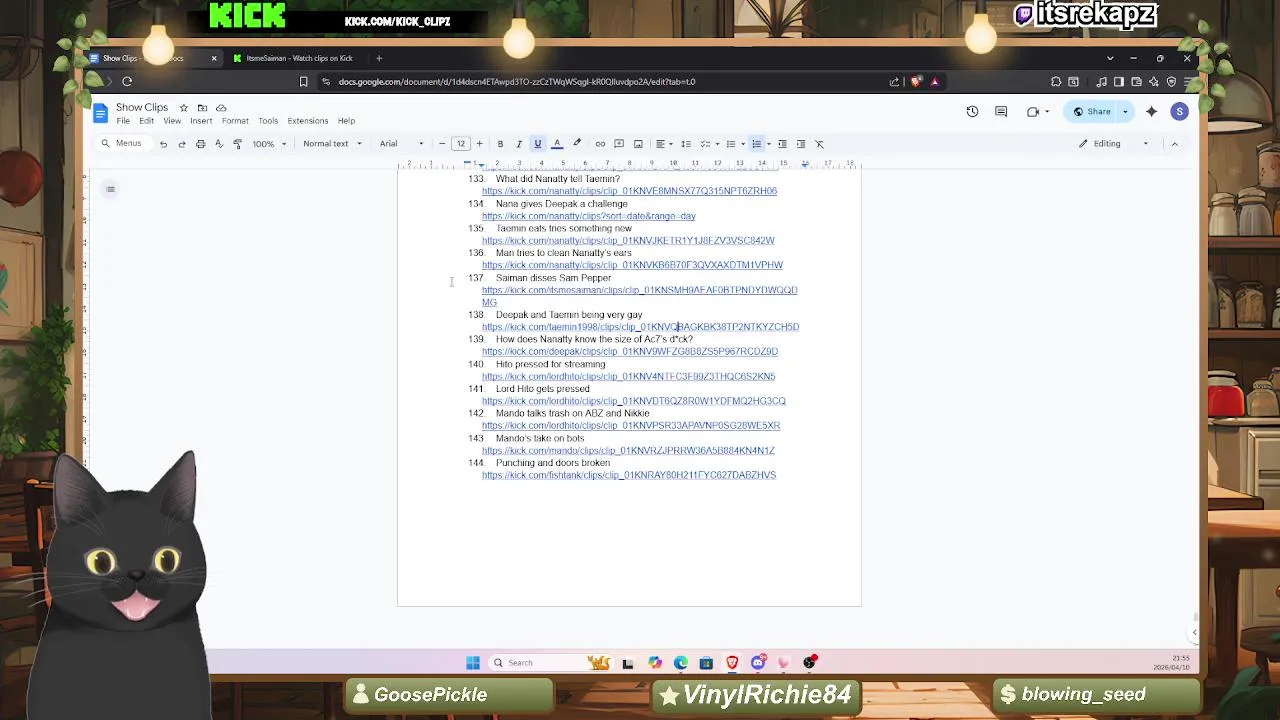
Task: Click the Share button
Action: coord(1092,112)
